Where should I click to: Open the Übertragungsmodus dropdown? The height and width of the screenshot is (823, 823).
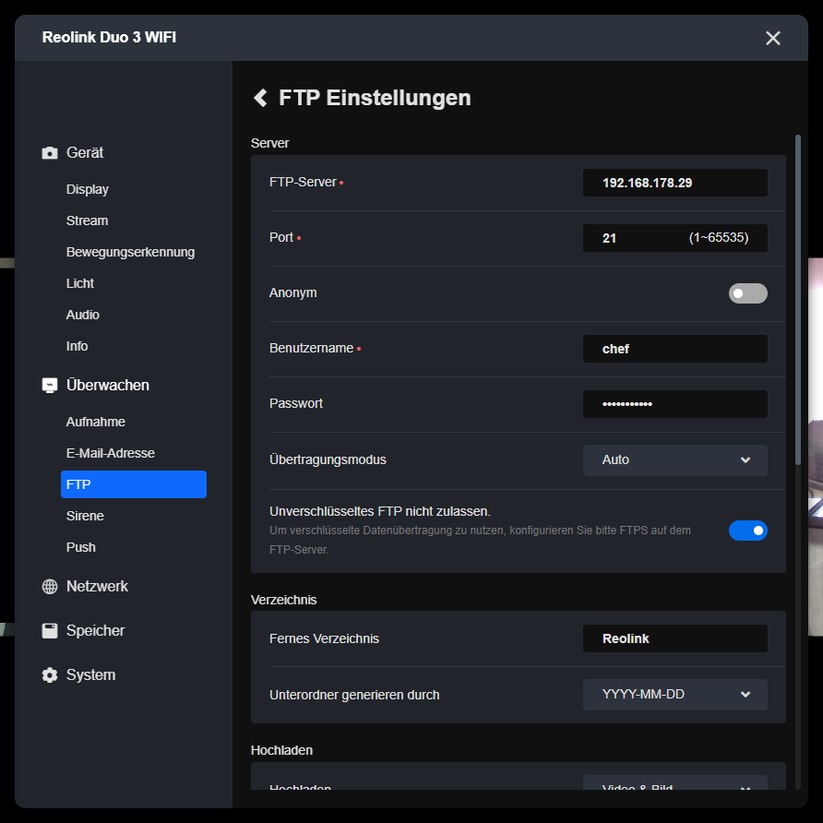point(674,459)
